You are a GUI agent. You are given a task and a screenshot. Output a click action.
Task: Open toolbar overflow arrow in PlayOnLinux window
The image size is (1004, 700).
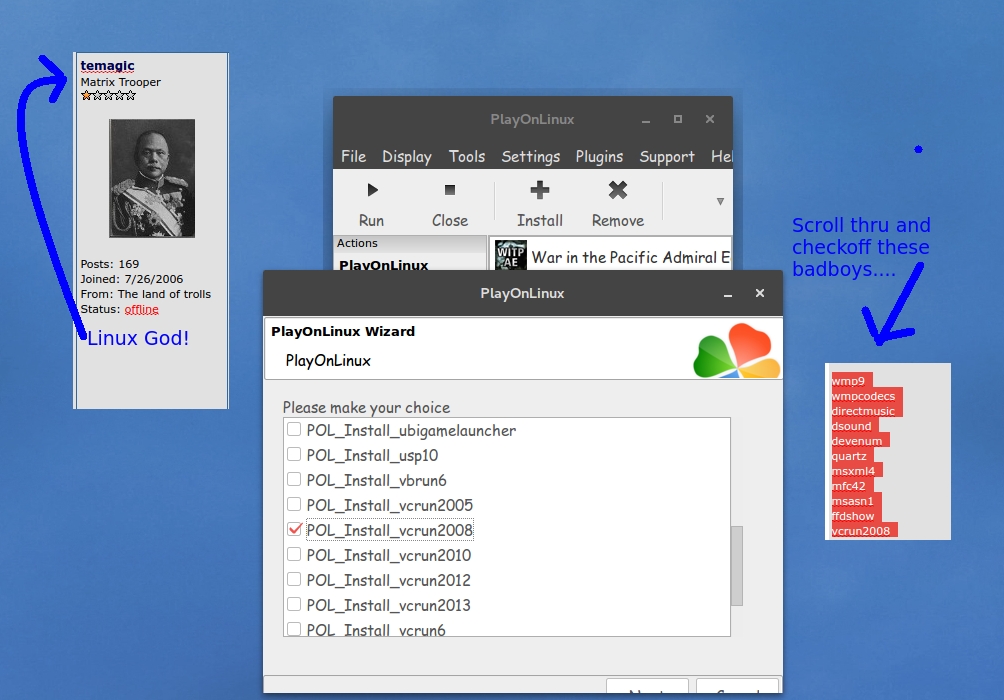coord(720,202)
